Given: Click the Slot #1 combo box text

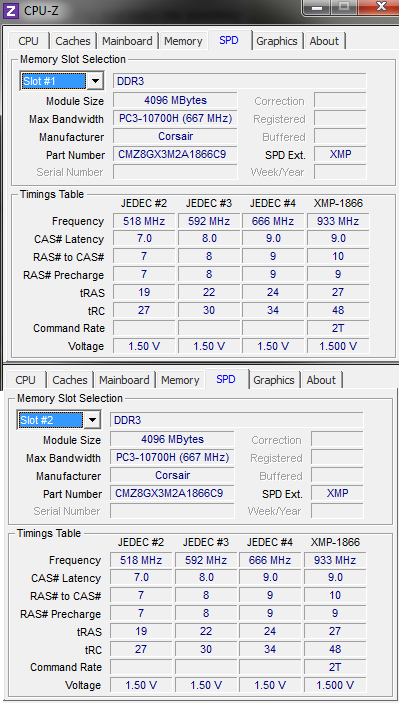Looking at the screenshot, I should pos(53,81).
